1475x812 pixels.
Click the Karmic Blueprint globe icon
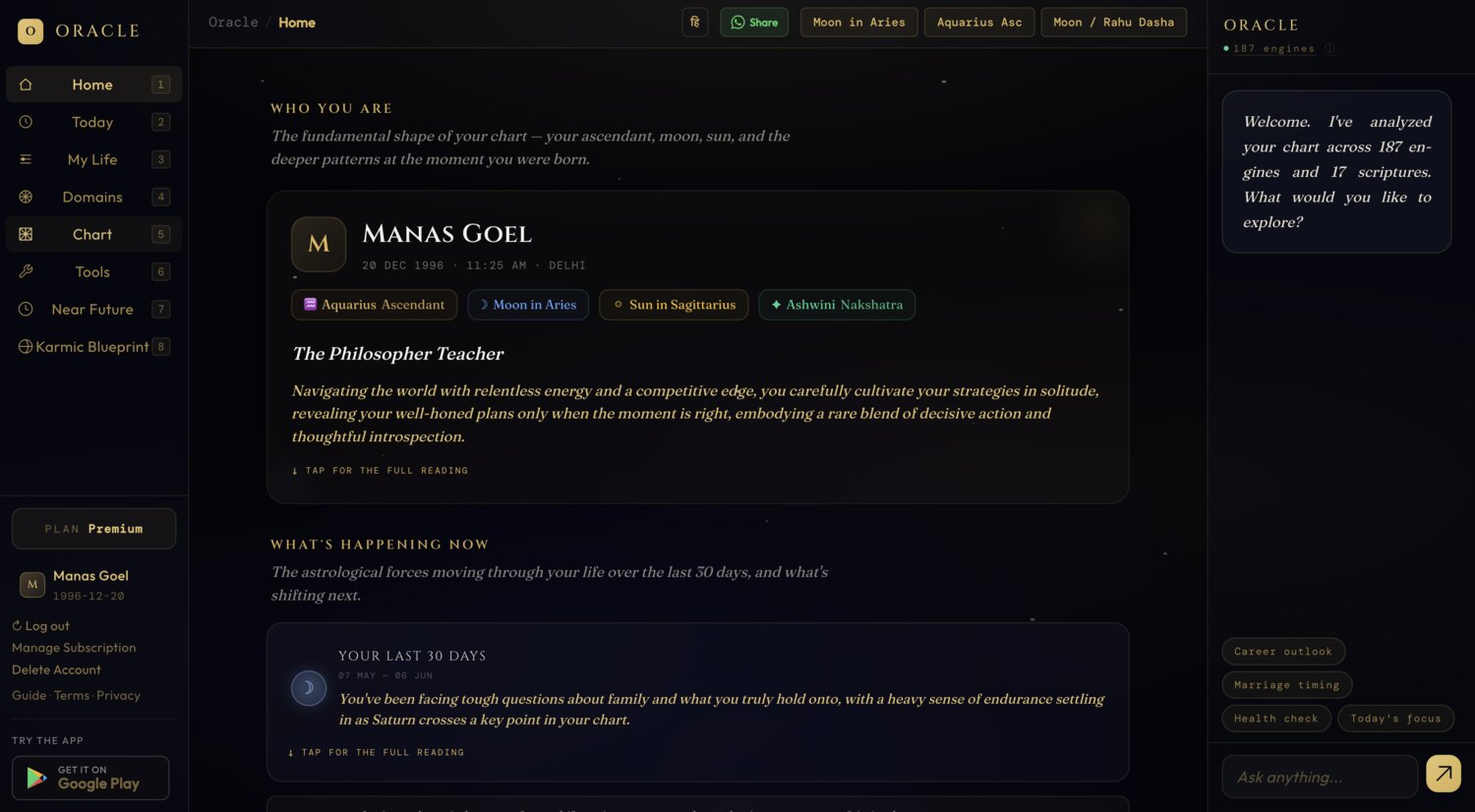26,346
